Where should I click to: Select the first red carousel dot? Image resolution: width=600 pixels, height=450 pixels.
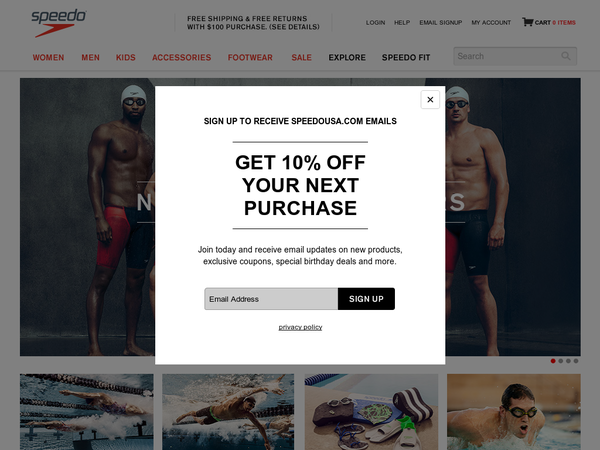[553, 361]
